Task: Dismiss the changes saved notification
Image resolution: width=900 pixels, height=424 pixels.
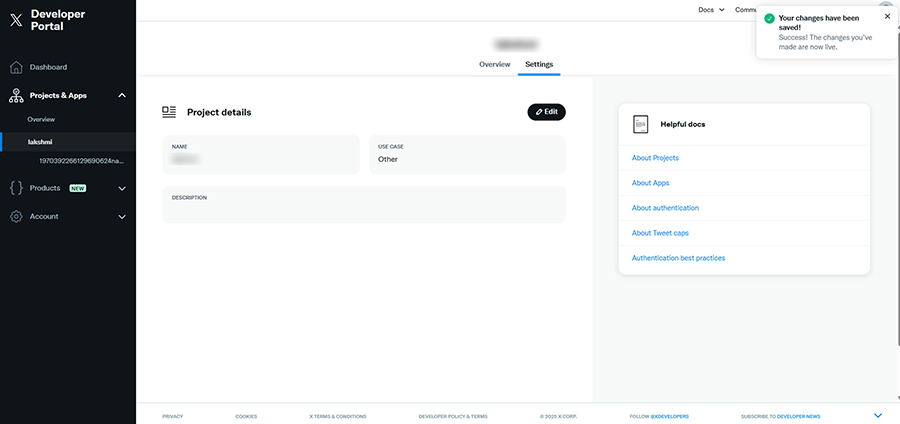Action: (x=887, y=17)
